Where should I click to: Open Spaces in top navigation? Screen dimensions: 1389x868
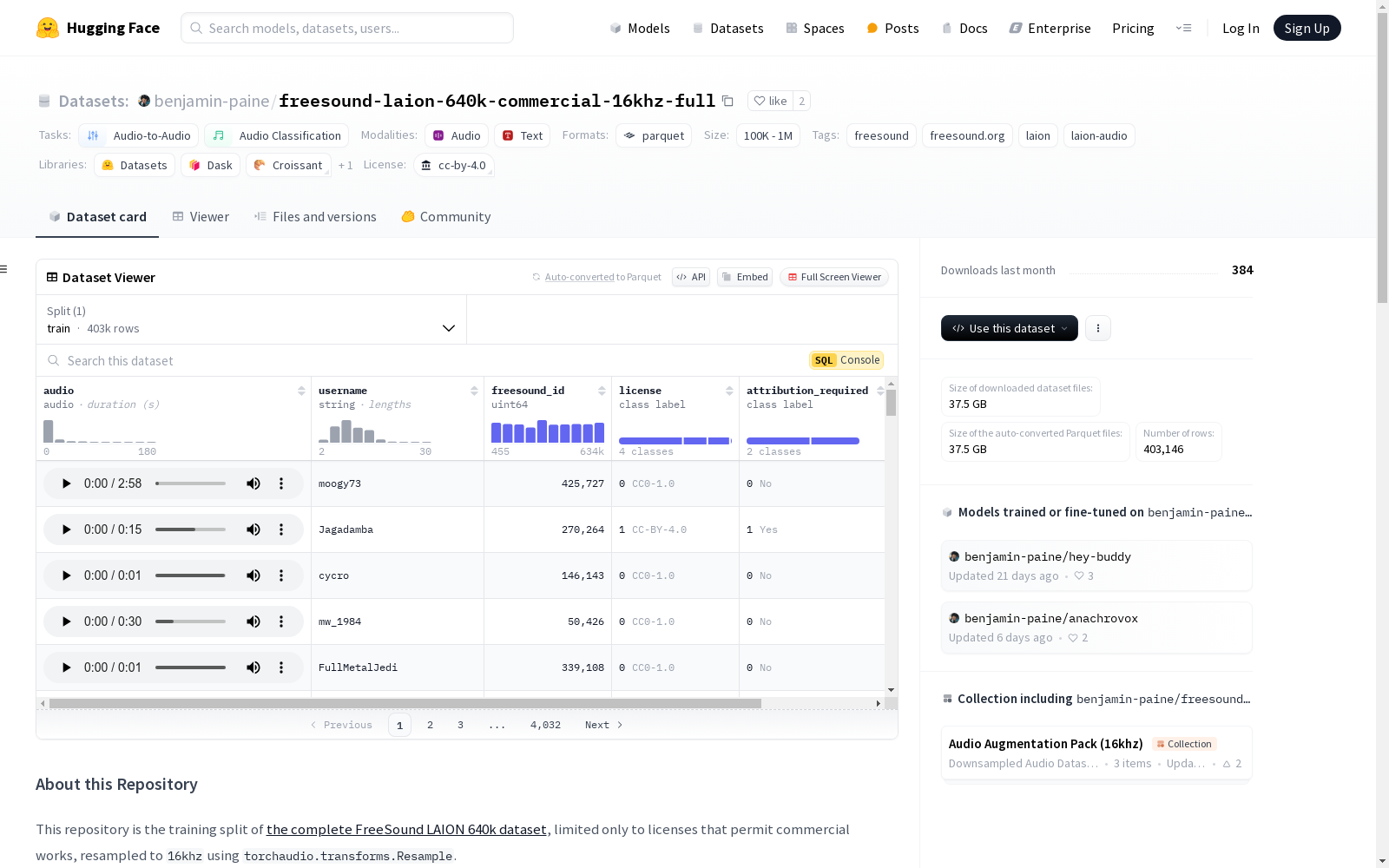pos(815,28)
